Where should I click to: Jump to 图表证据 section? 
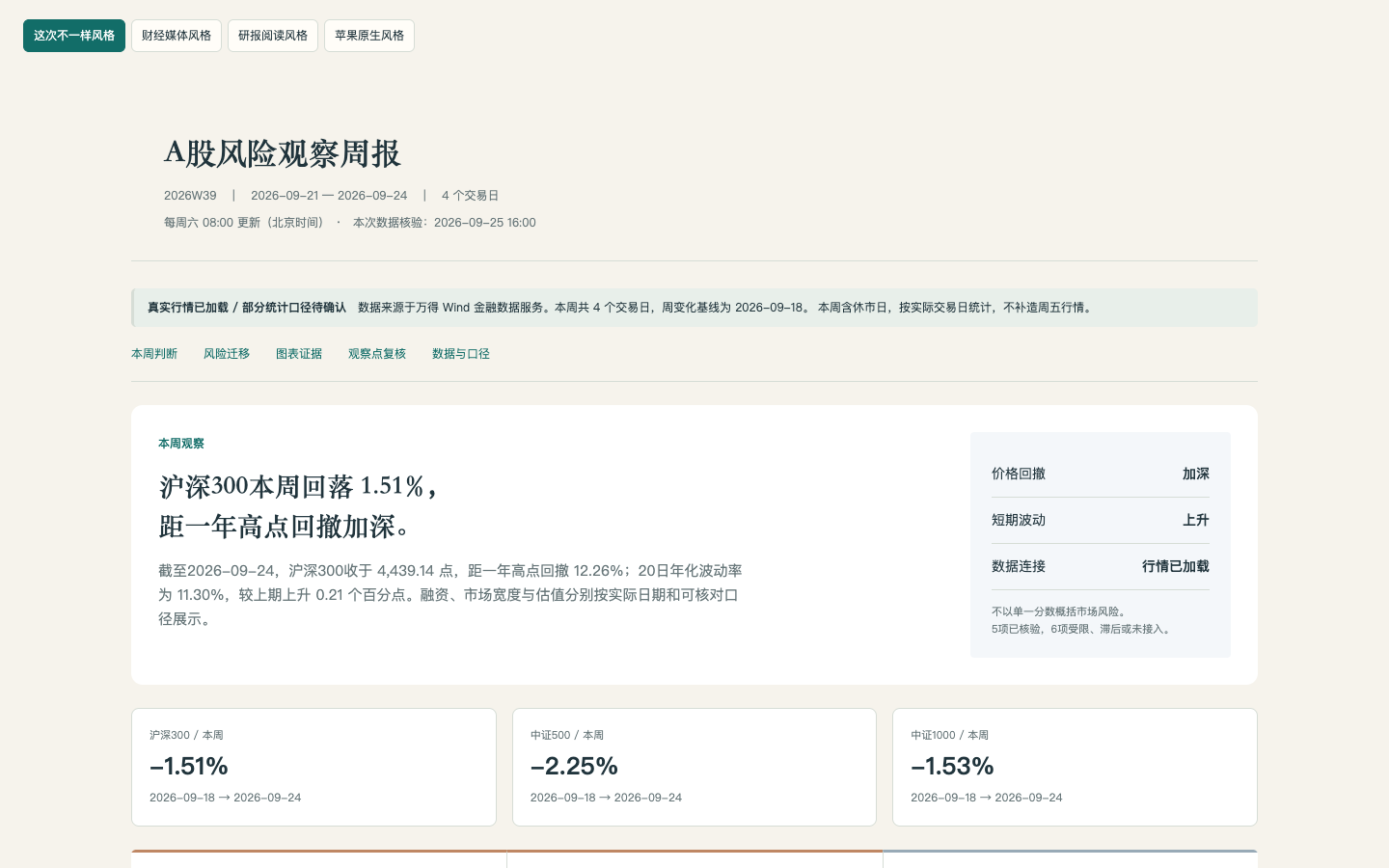click(299, 354)
